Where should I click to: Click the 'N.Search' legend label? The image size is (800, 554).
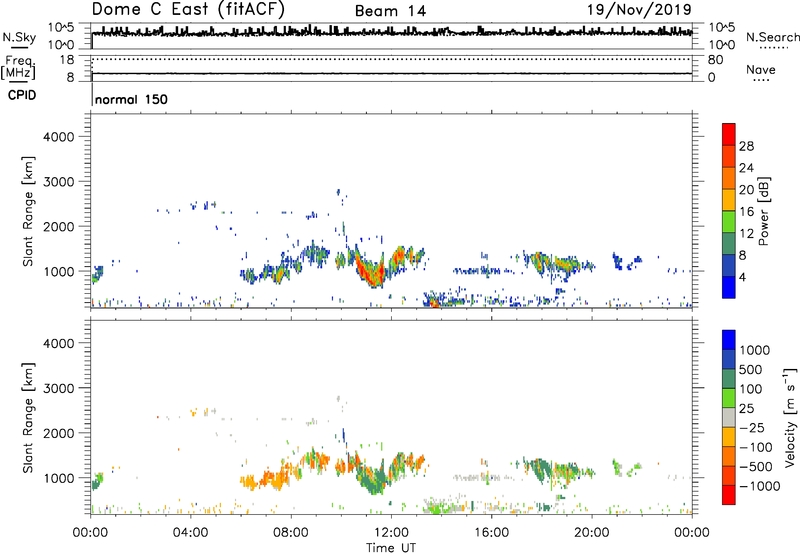coord(773,37)
